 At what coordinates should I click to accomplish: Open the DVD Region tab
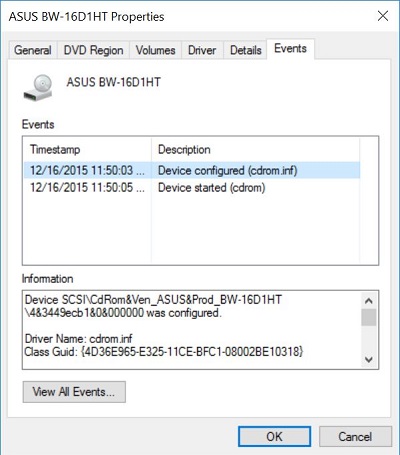pos(93,50)
